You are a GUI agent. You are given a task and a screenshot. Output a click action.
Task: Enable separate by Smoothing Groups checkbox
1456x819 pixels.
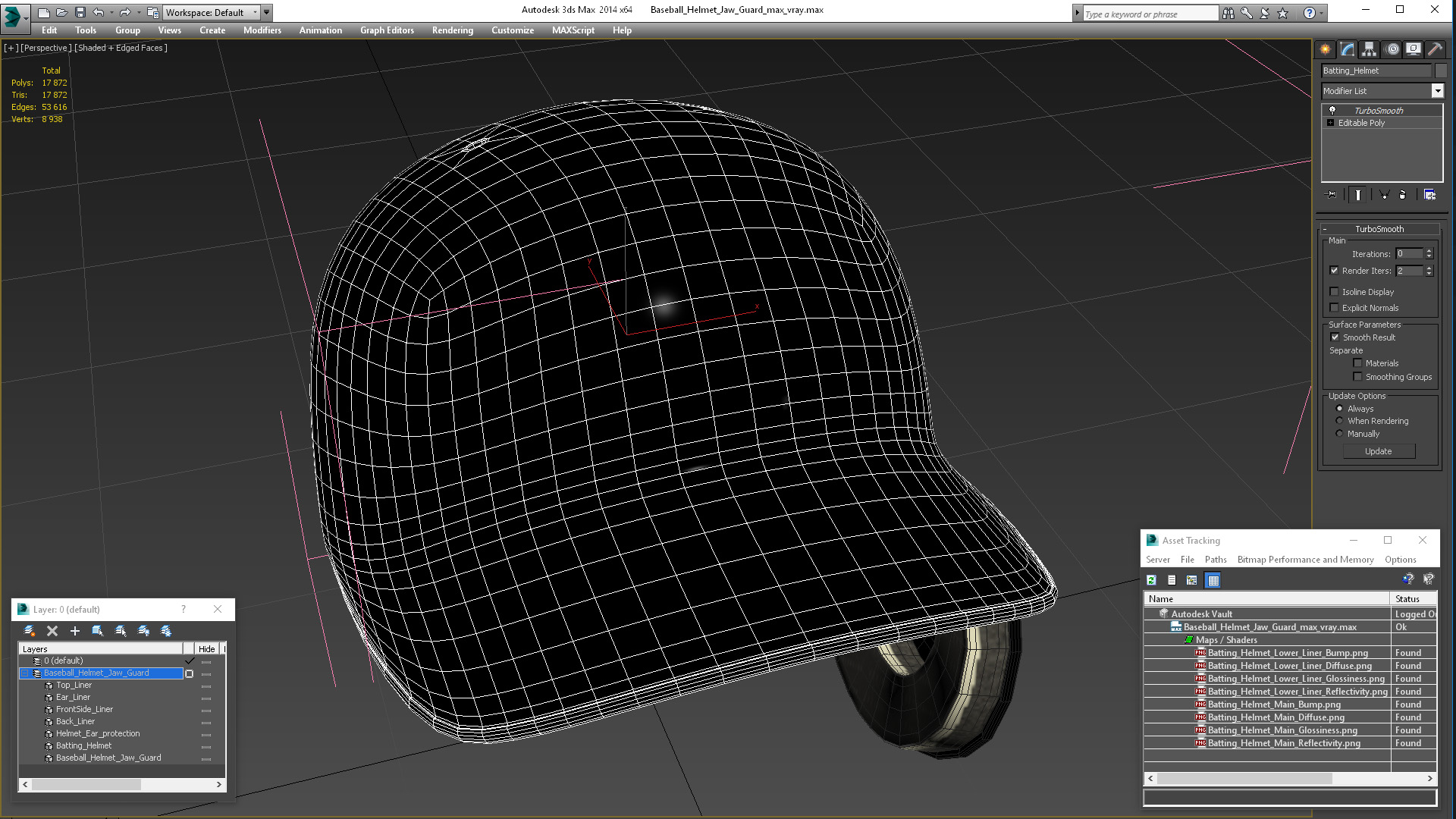1357,377
